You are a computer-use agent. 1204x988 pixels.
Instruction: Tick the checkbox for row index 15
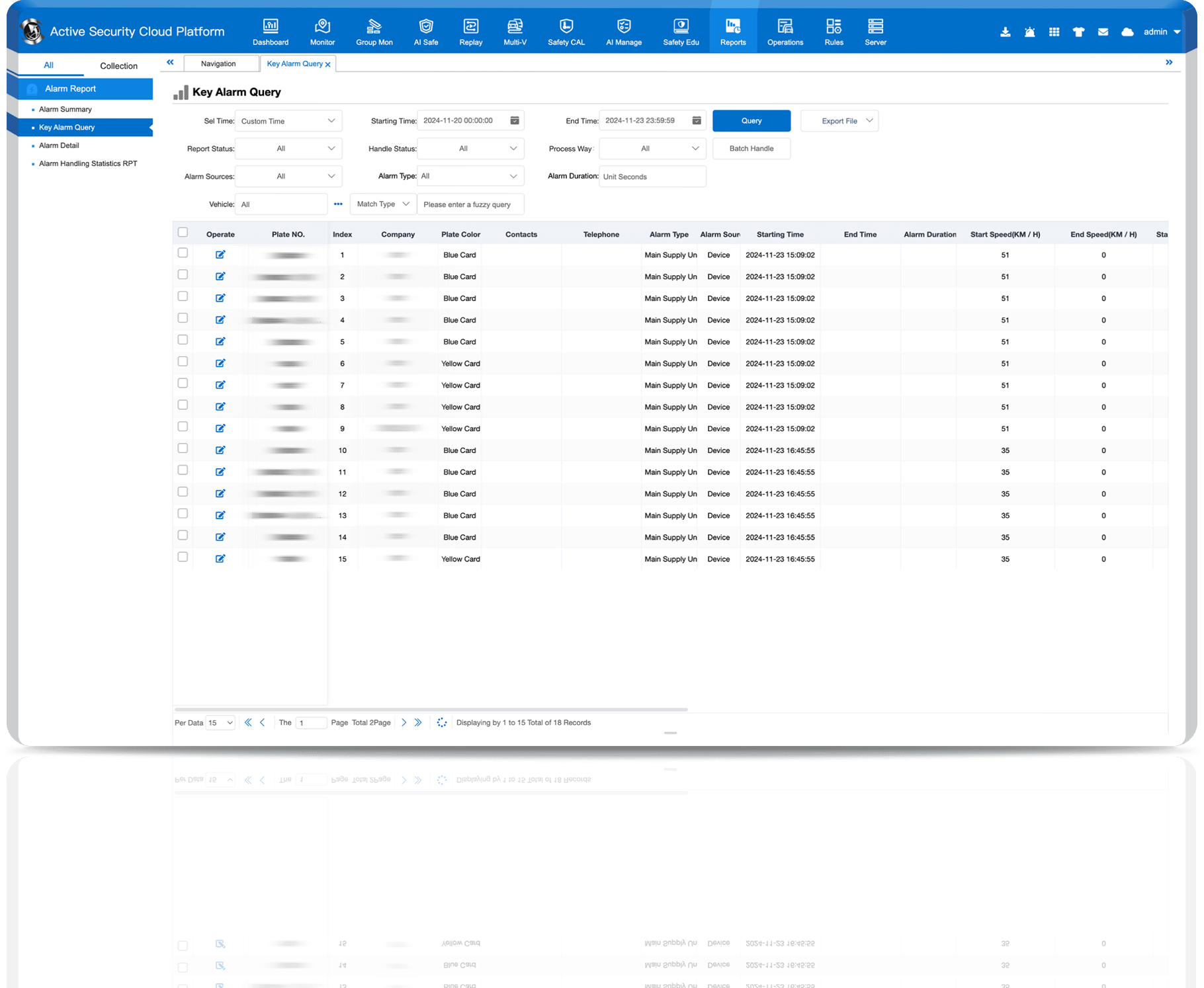pos(183,557)
